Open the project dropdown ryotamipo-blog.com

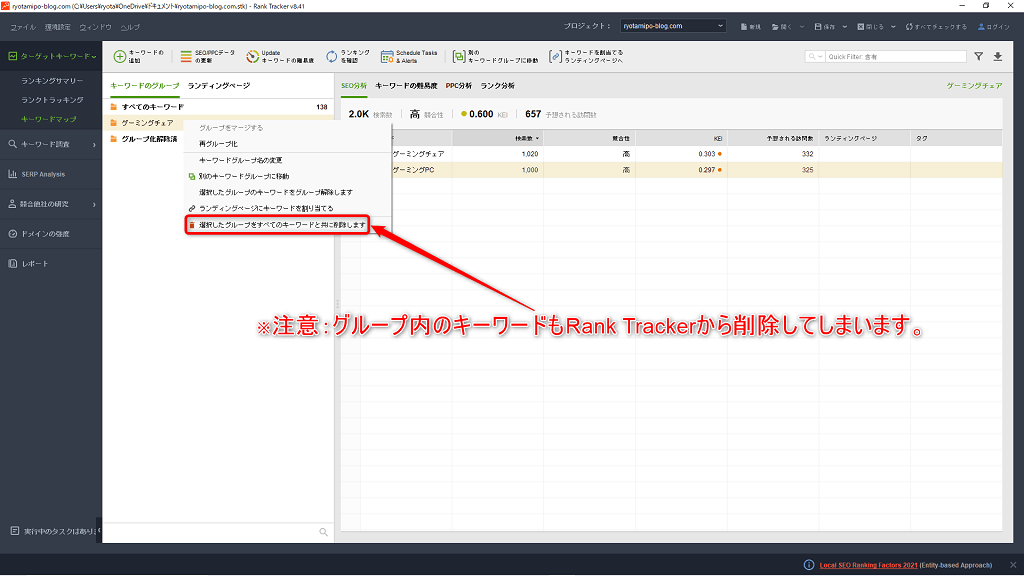(x=680, y=26)
